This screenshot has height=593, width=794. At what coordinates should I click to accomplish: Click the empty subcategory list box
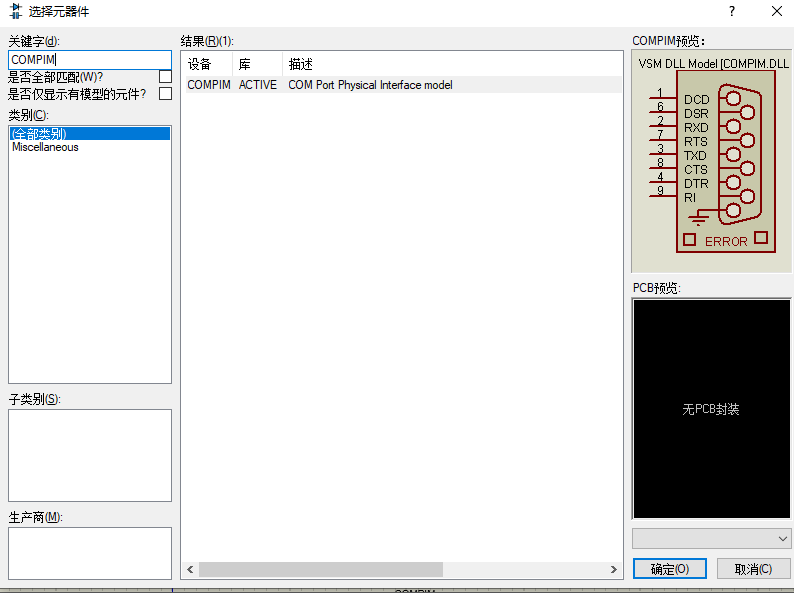pos(90,455)
